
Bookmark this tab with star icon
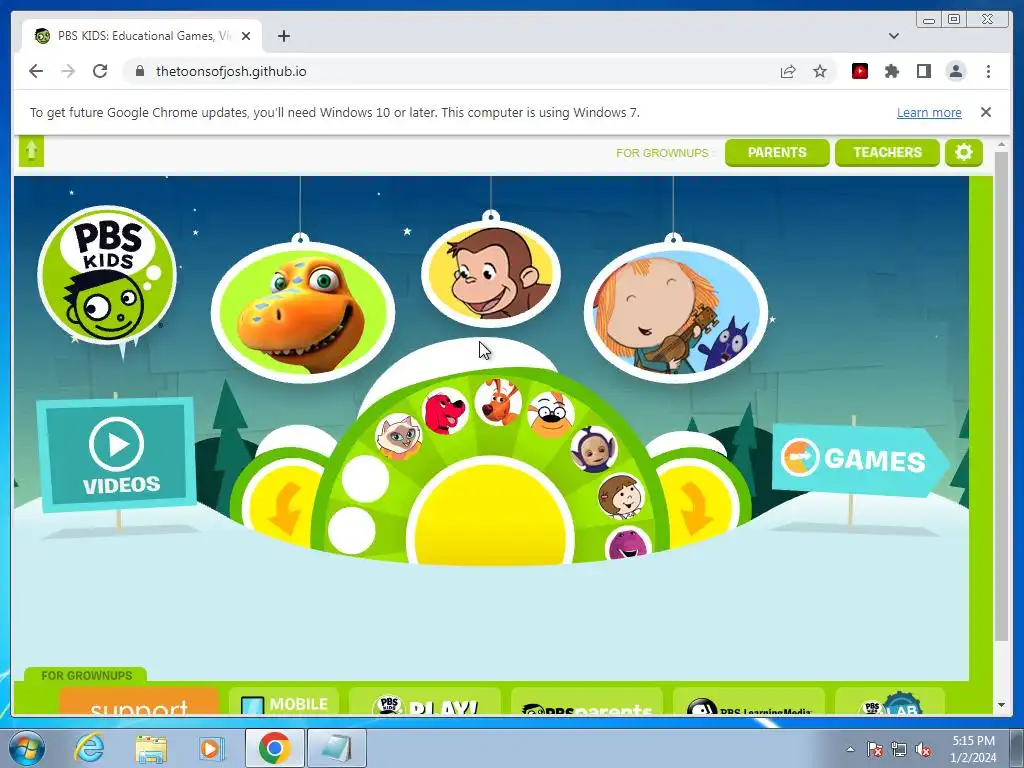click(820, 71)
